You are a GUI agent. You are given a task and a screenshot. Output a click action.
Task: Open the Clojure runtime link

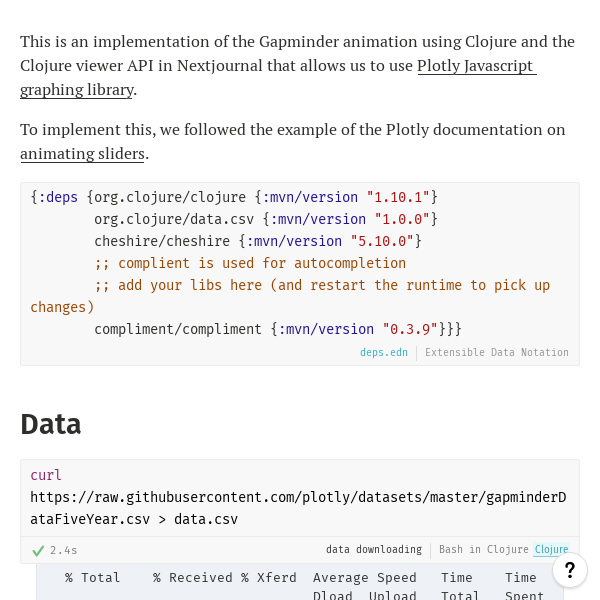pos(551,549)
